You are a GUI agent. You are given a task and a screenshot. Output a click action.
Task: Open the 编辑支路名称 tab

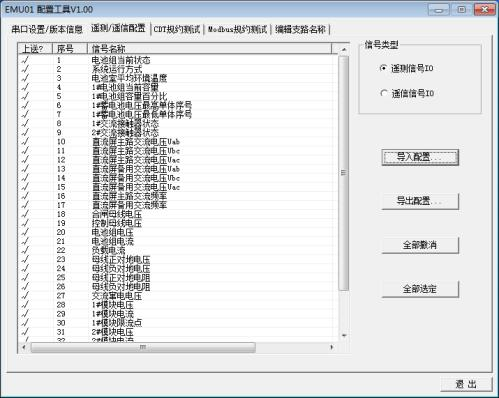[300, 29]
